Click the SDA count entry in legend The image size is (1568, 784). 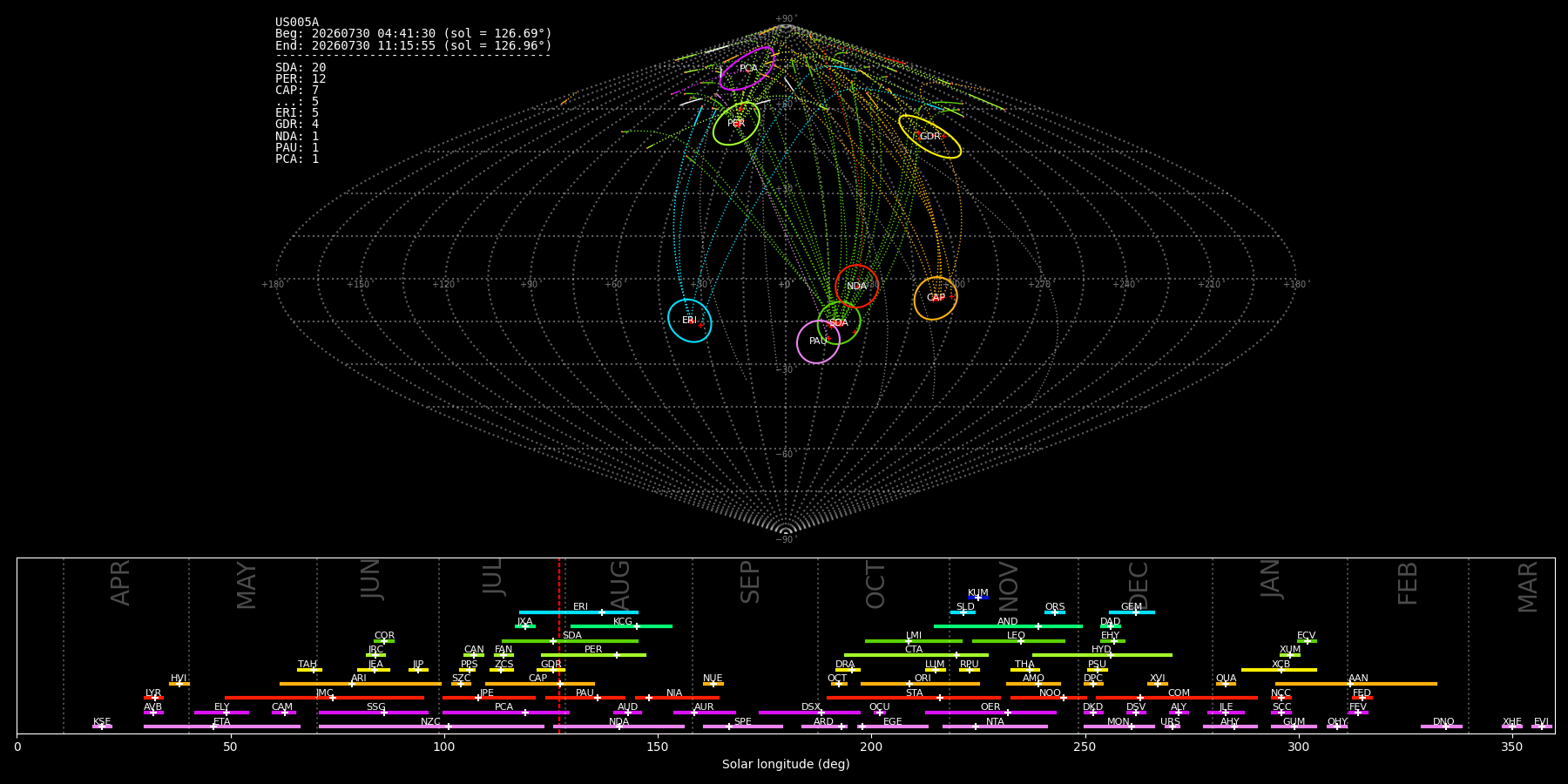tap(301, 67)
